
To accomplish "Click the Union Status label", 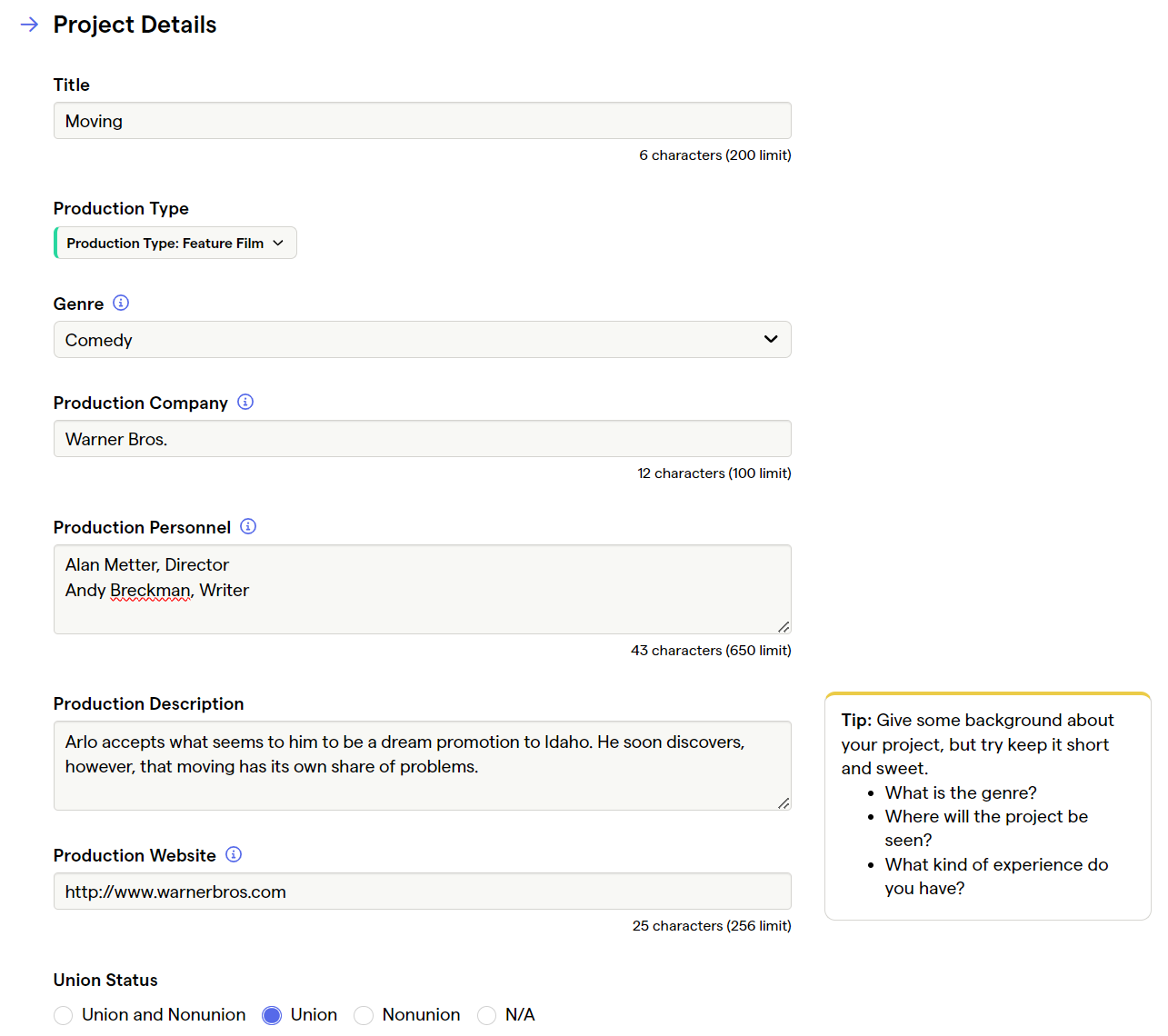I will pyautogui.click(x=105, y=980).
